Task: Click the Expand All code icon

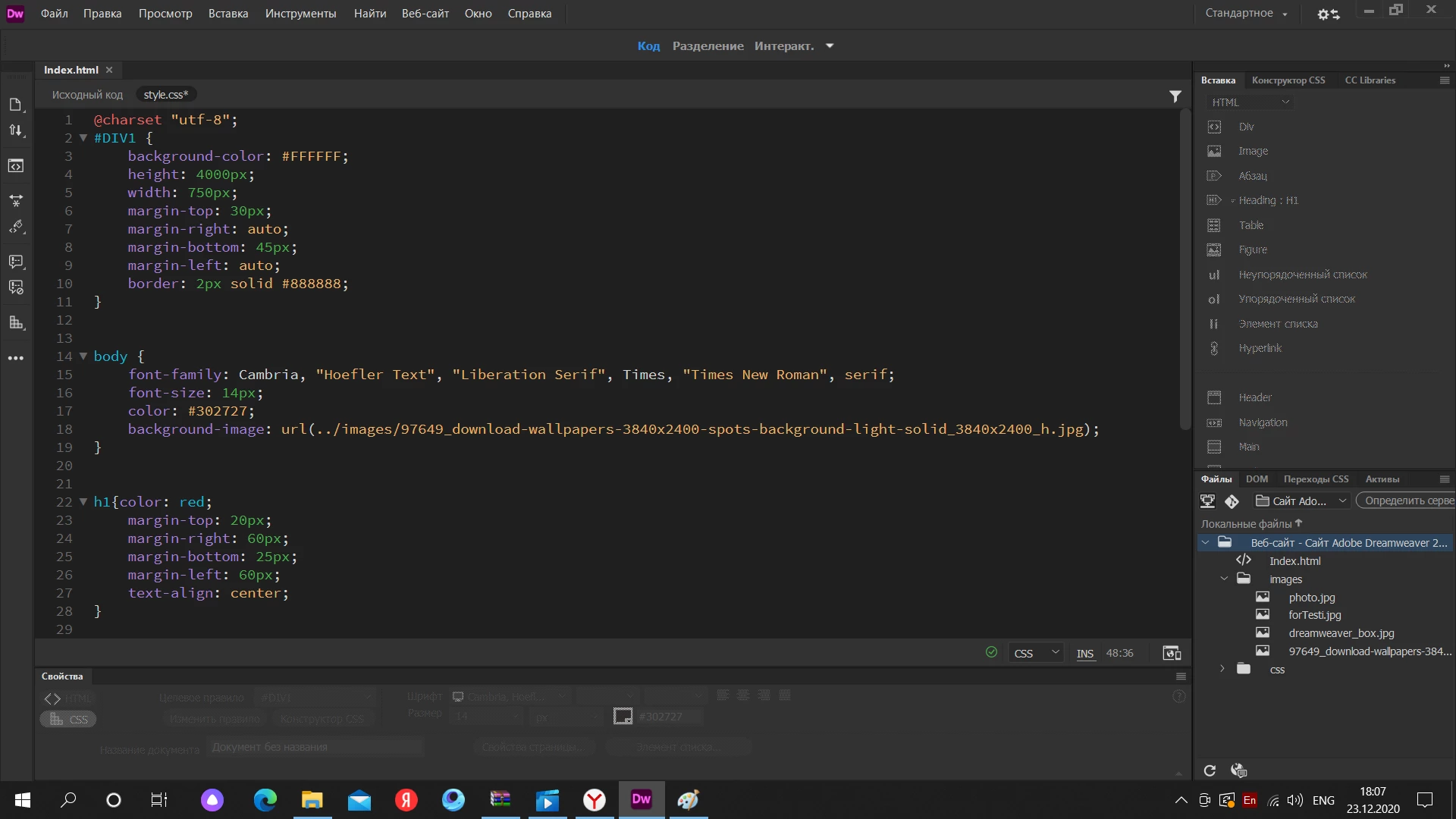Action: point(16,201)
